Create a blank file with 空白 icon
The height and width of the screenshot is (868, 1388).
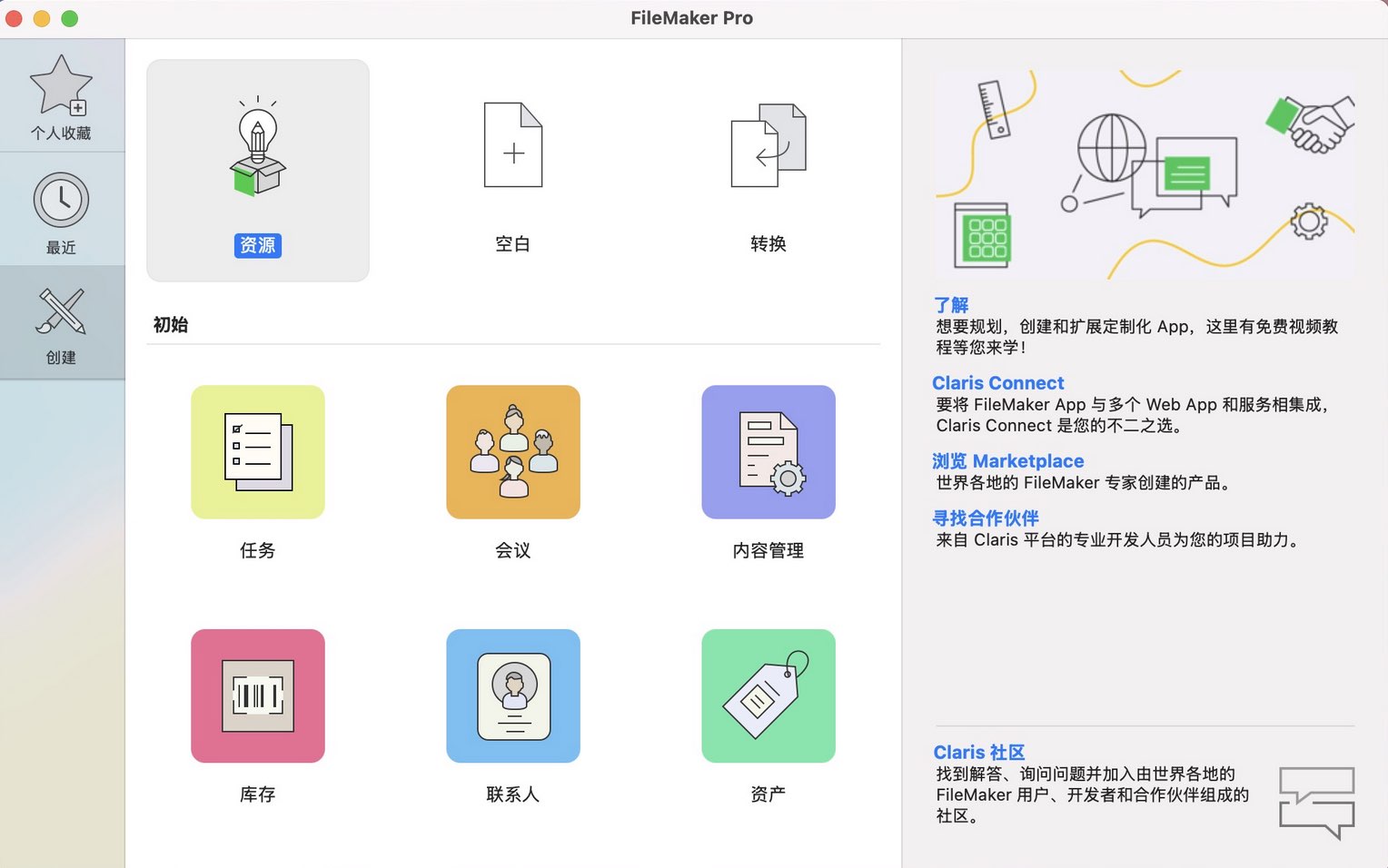click(x=513, y=145)
